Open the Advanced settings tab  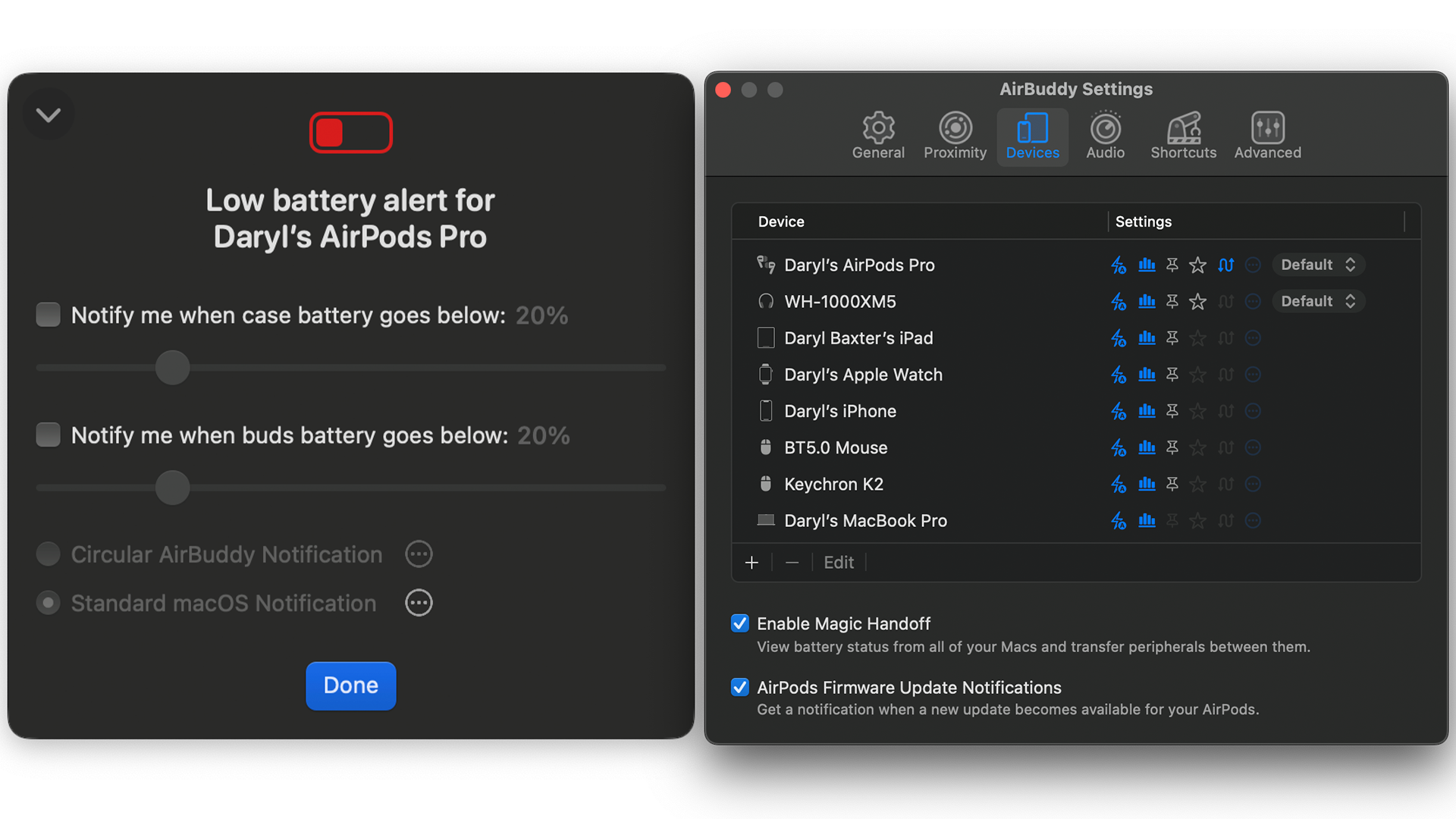click(1267, 136)
